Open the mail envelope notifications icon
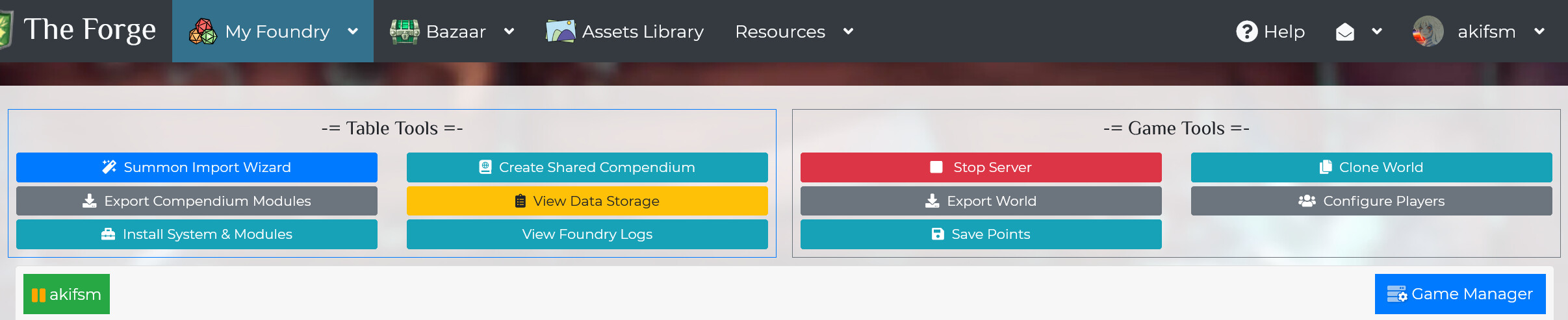Screen dimensions: 1568x320 click(x=1344, y=32)
